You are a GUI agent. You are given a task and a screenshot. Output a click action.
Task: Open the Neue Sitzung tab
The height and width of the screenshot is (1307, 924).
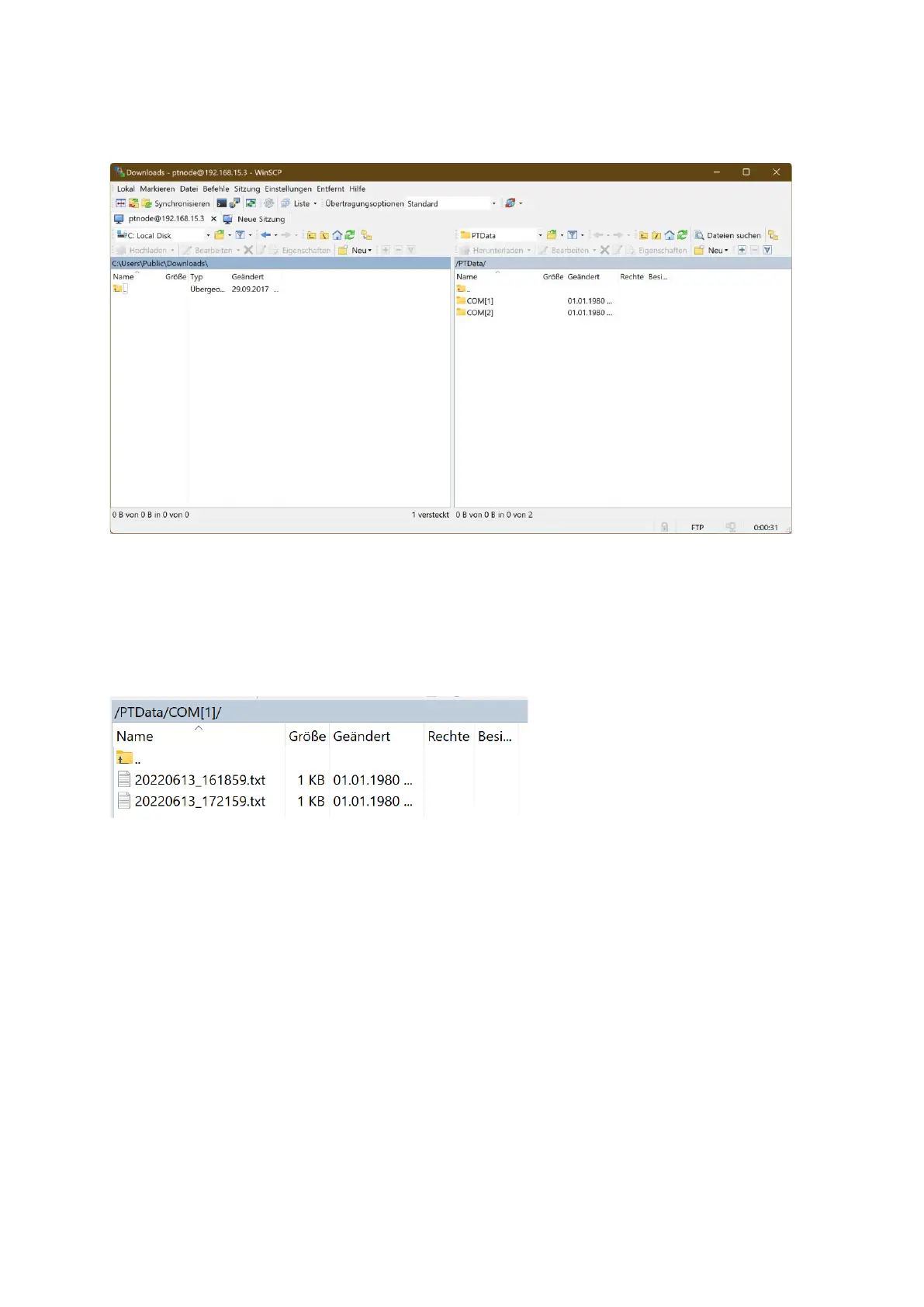tap(254, 219)
